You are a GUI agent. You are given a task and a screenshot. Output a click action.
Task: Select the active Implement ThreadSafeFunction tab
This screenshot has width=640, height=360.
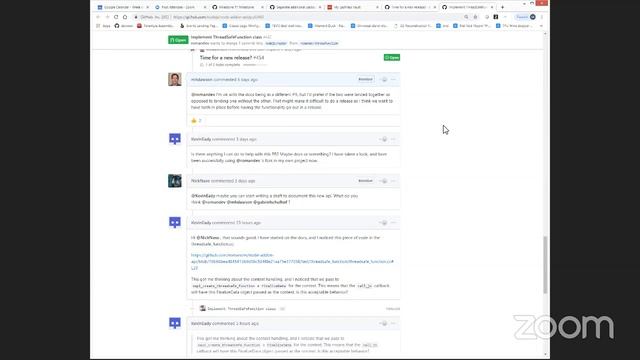coord(467,7)
